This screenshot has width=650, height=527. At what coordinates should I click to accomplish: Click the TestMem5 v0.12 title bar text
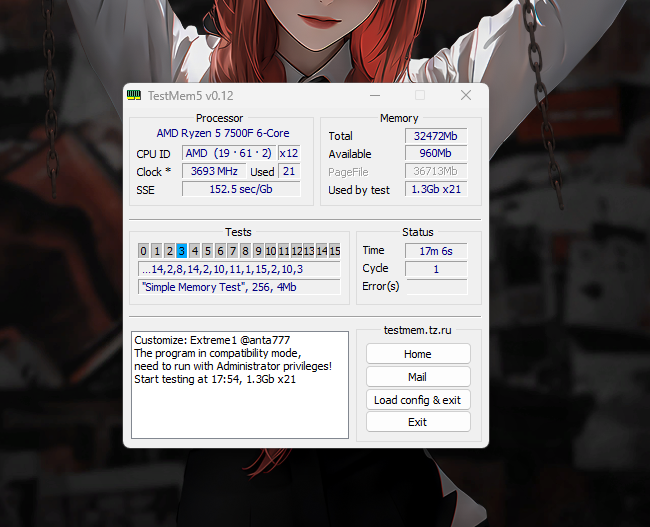point(191,96)
